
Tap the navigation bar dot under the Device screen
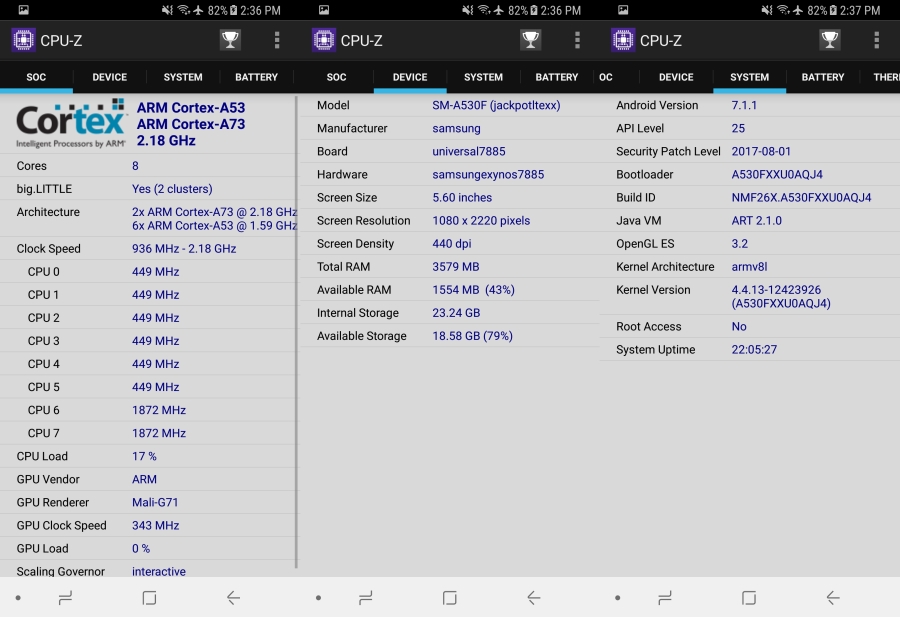click(x=319, y=598)
